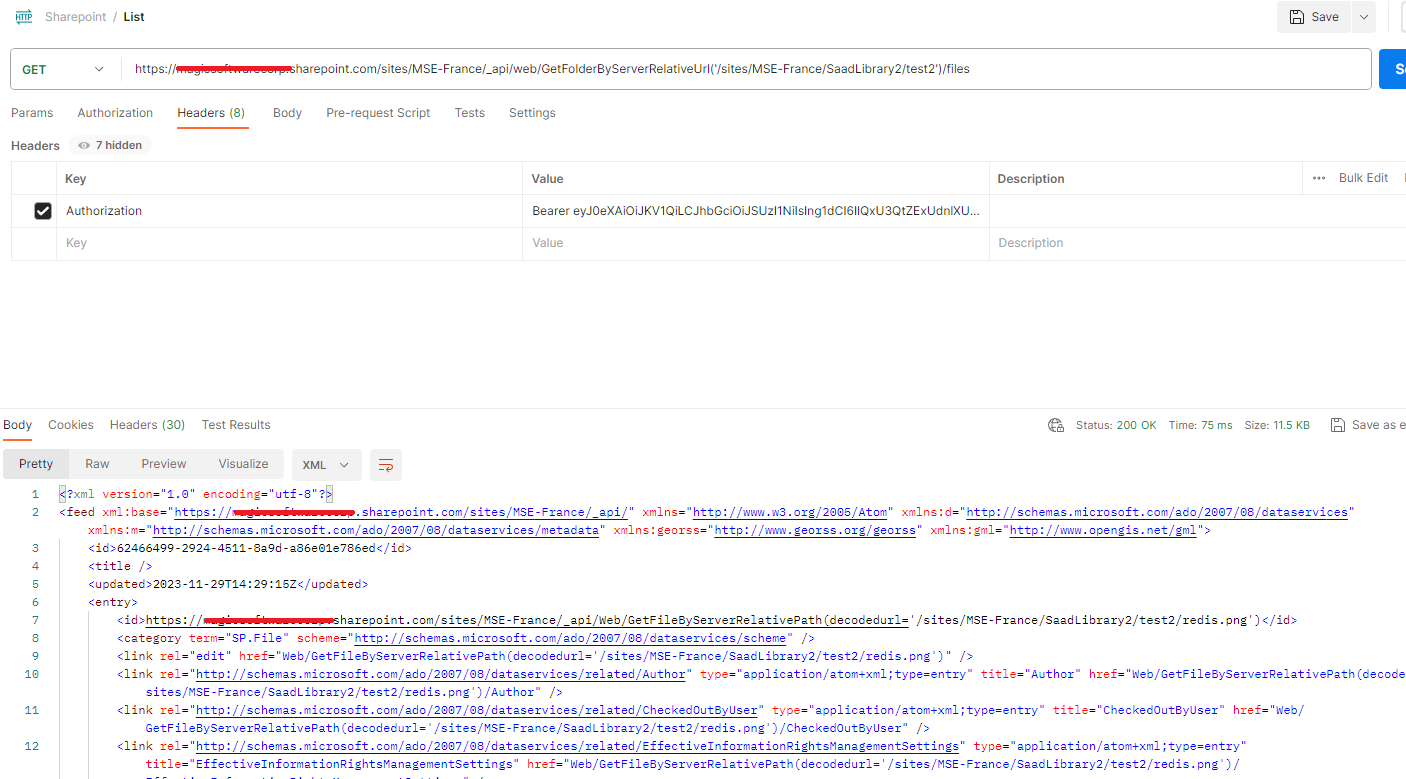Image resolution: width=1406 pixels, height=779 pixels.
Task: Click Bulk Edit
Action: [1363, 178]
